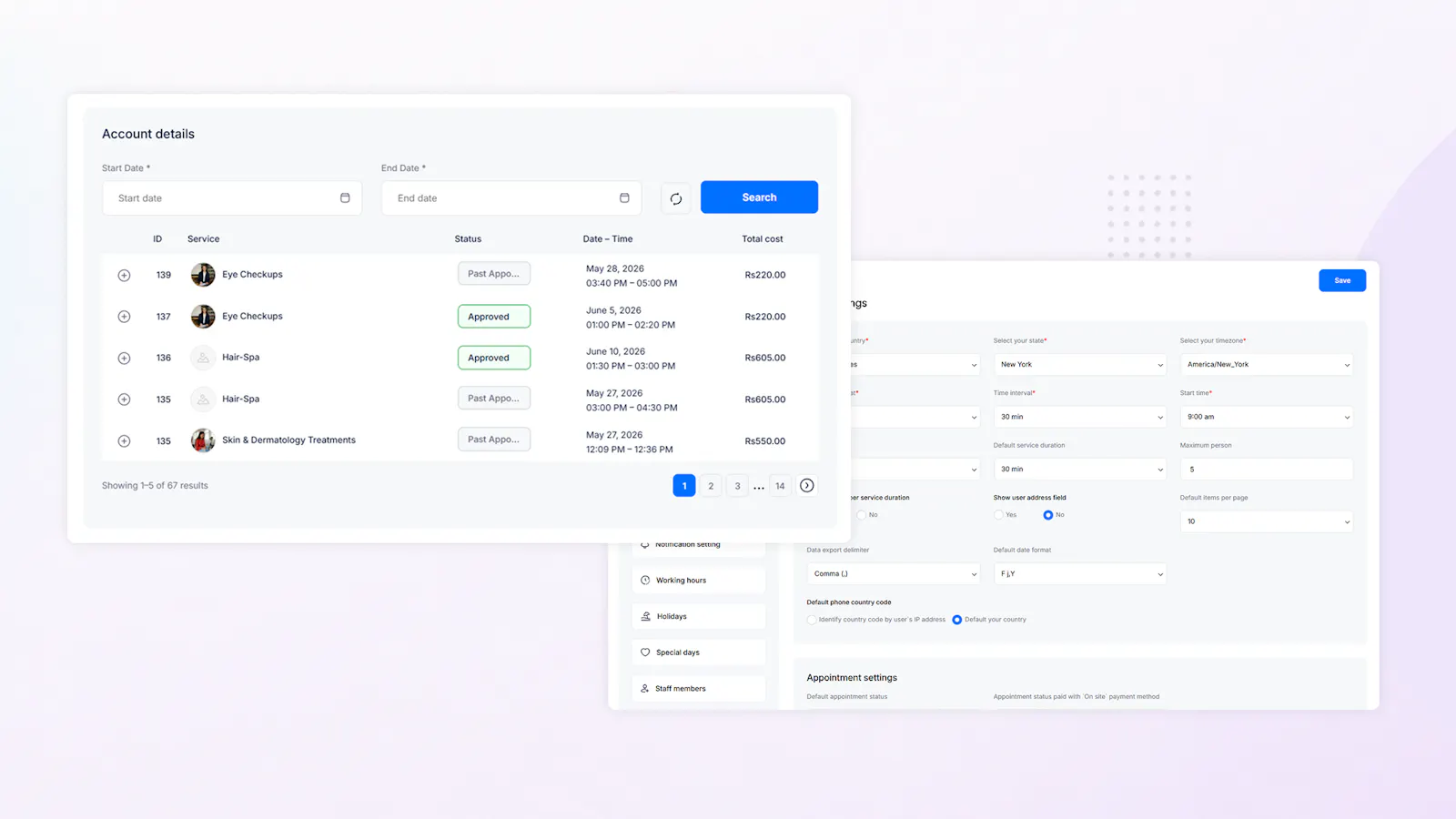Select No for Show user address field
The height and width of the screenshot is (819, 1456).
pyautogui.click(x=1048, y=515)
